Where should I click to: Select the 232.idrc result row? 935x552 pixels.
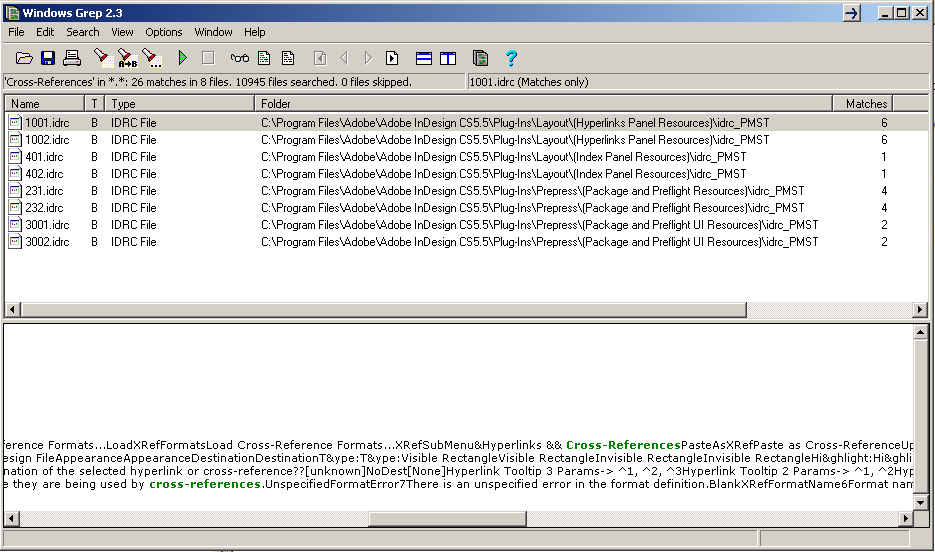[x=466, y=208]
